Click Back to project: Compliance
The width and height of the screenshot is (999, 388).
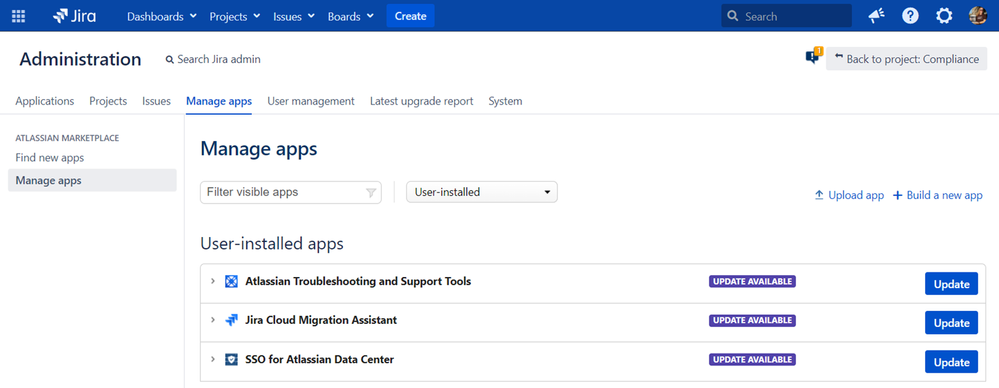tap(907, 59)
